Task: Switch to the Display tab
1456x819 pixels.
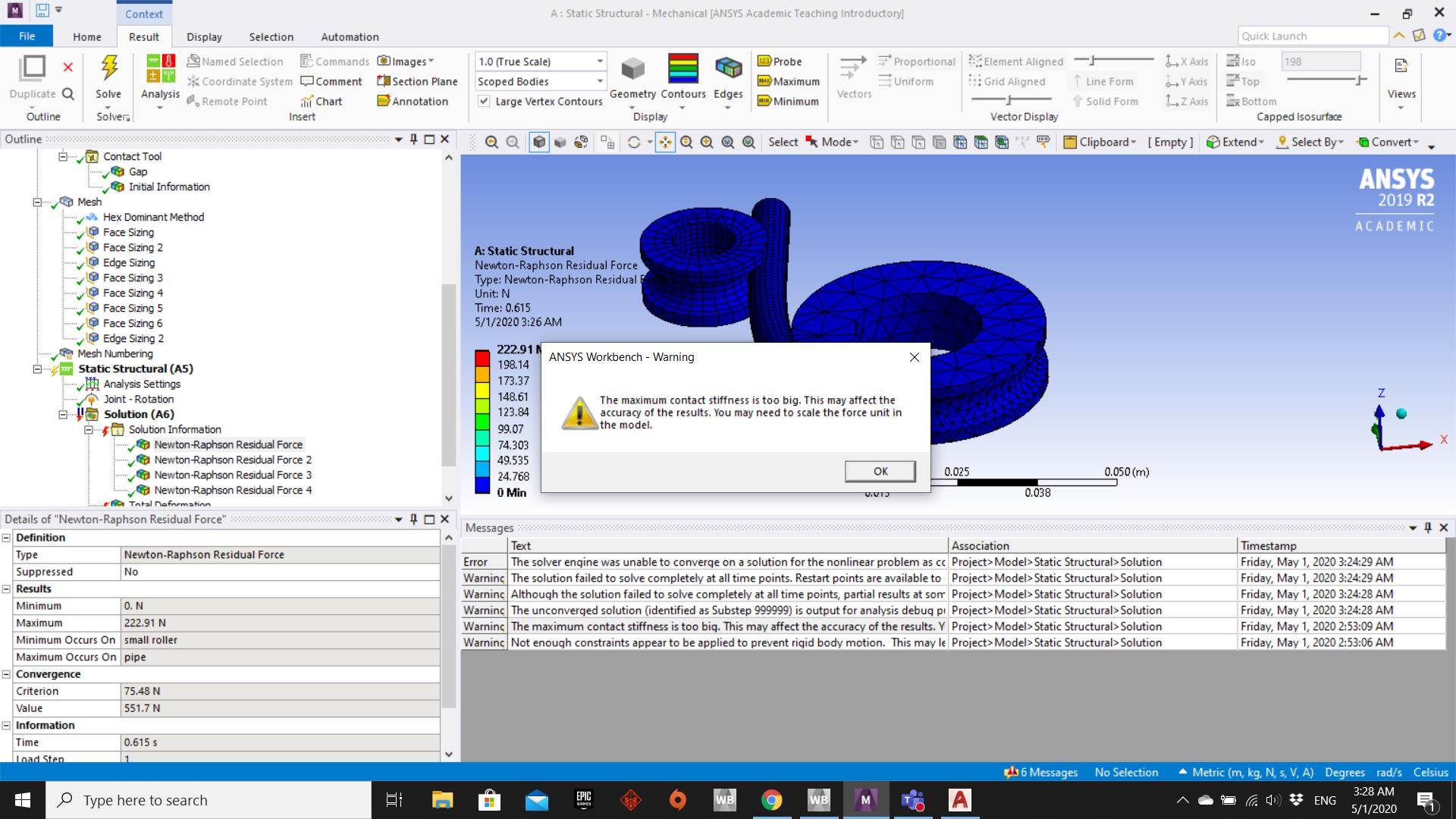Action: pos(204,36)
